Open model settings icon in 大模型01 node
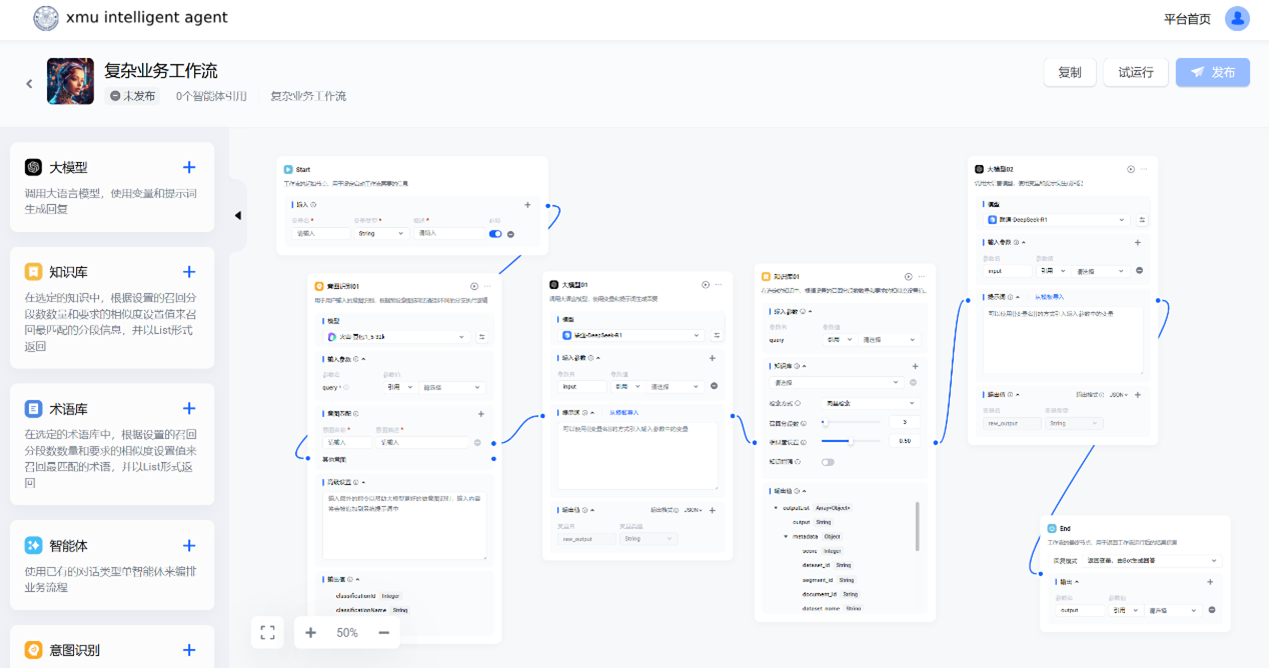Image resolution: width=1269 pixels, height=668 pixels. (715, 335)
